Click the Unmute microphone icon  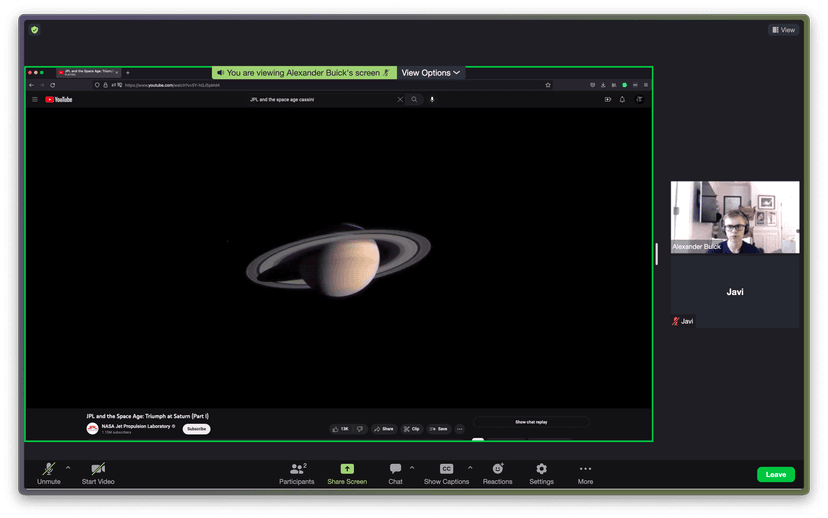(48, 468)
